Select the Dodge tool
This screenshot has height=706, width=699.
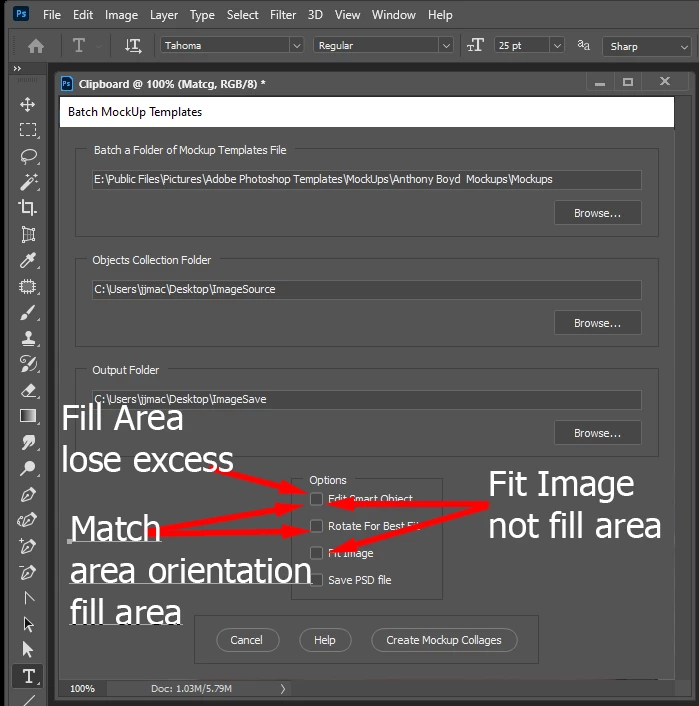[x=28, y=468]
